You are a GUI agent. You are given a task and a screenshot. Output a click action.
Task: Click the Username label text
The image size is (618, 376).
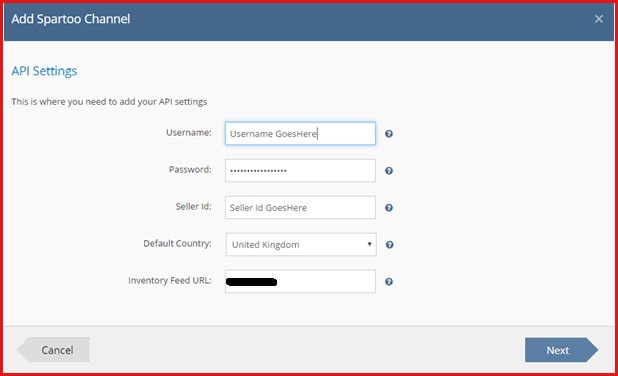point(188,132)
